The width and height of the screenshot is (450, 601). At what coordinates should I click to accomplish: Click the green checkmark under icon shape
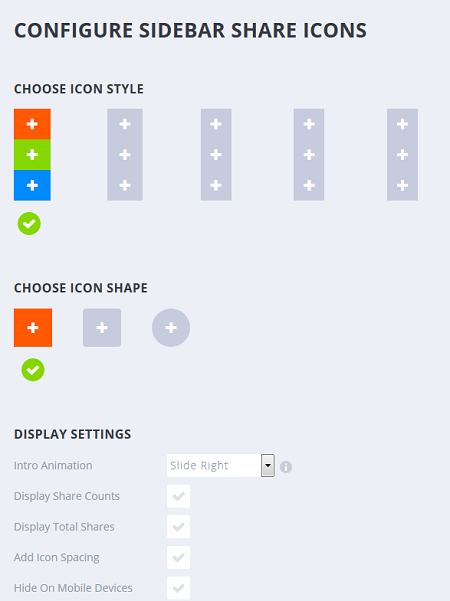pyautogui.click(x=33, y=370)
